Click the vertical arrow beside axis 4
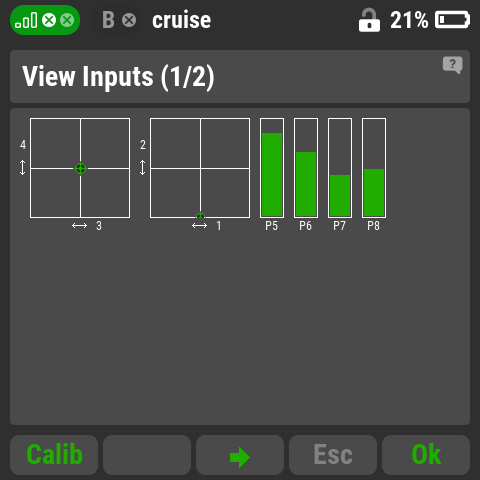 pyautogui.click(x=22, y=167)
